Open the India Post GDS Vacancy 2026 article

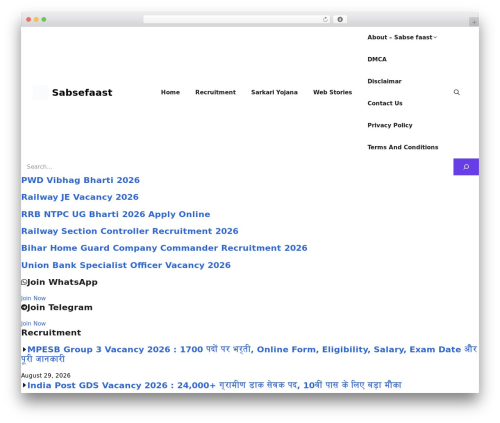(x=214, y=385)
